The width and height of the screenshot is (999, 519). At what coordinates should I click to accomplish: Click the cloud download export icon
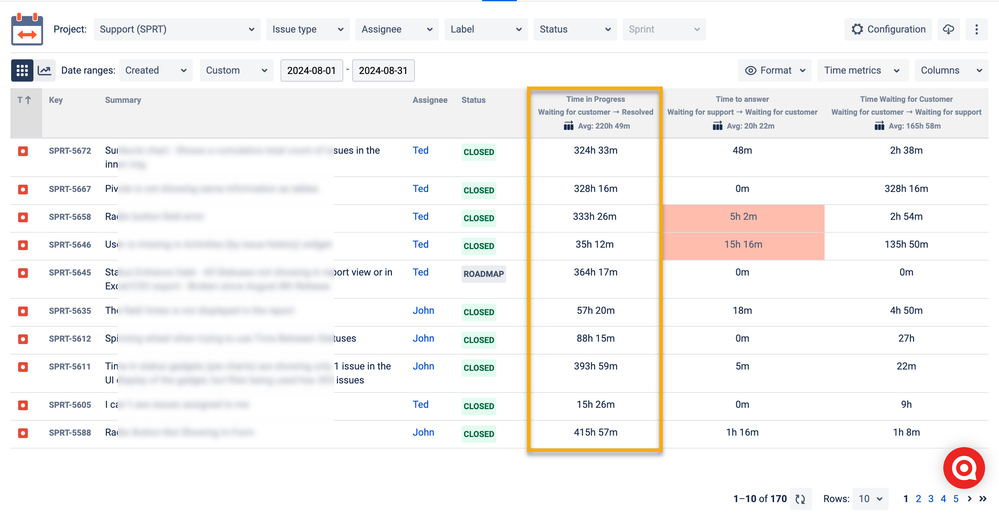(x=949, y=29)
